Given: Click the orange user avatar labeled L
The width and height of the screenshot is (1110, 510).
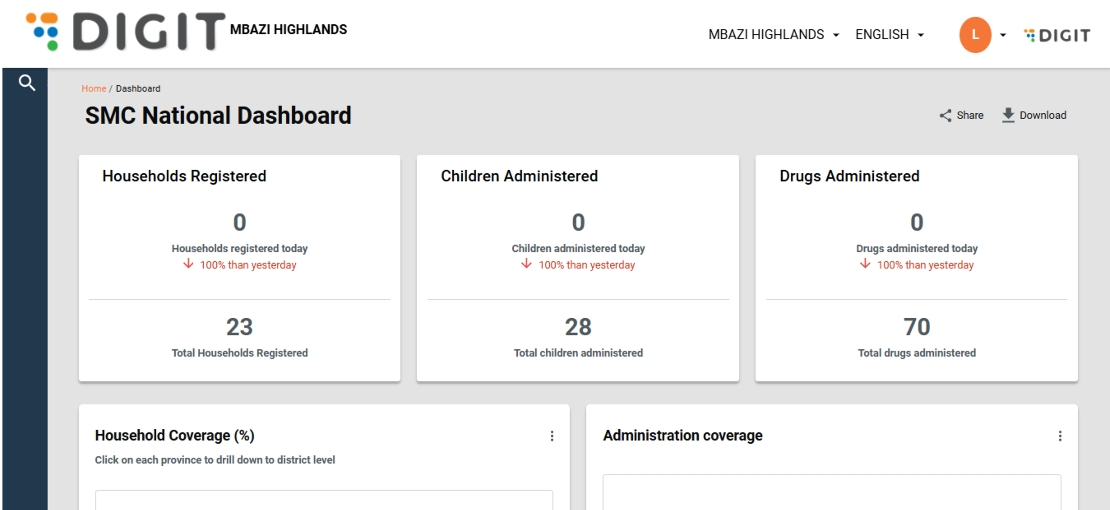Looking at the screenshot, I should [x=975, y=35].
